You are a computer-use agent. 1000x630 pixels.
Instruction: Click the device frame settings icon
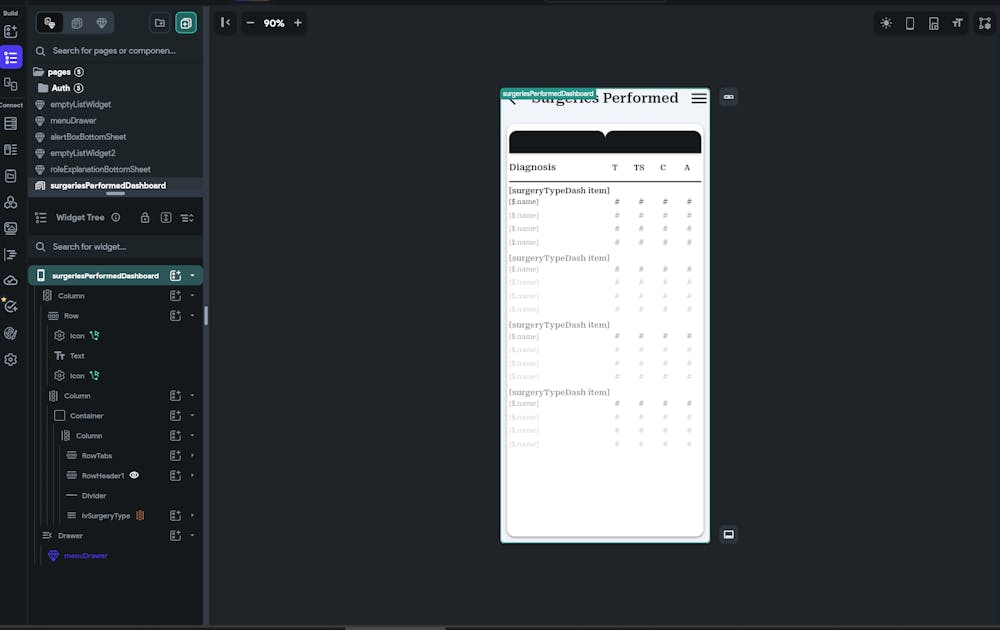pyautogui.click(x=934, y=24)
